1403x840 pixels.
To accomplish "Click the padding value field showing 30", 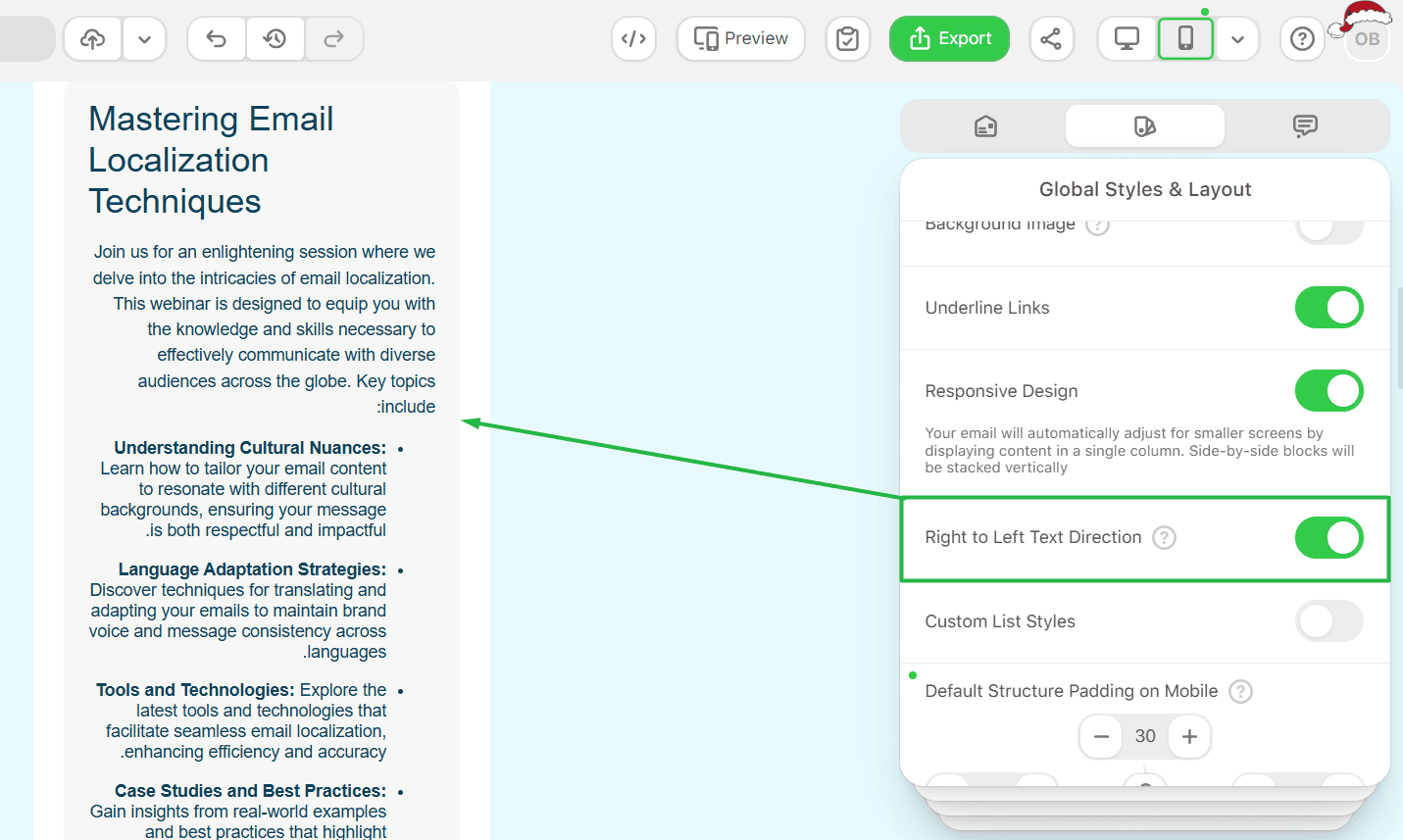I will 1144,736.
